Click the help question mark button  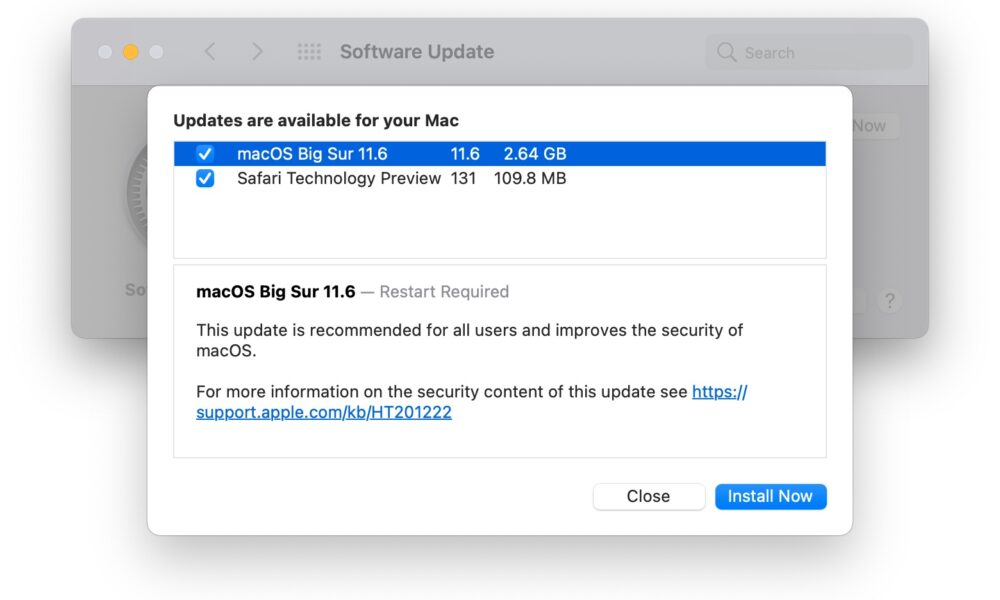[x=890, y=300]
